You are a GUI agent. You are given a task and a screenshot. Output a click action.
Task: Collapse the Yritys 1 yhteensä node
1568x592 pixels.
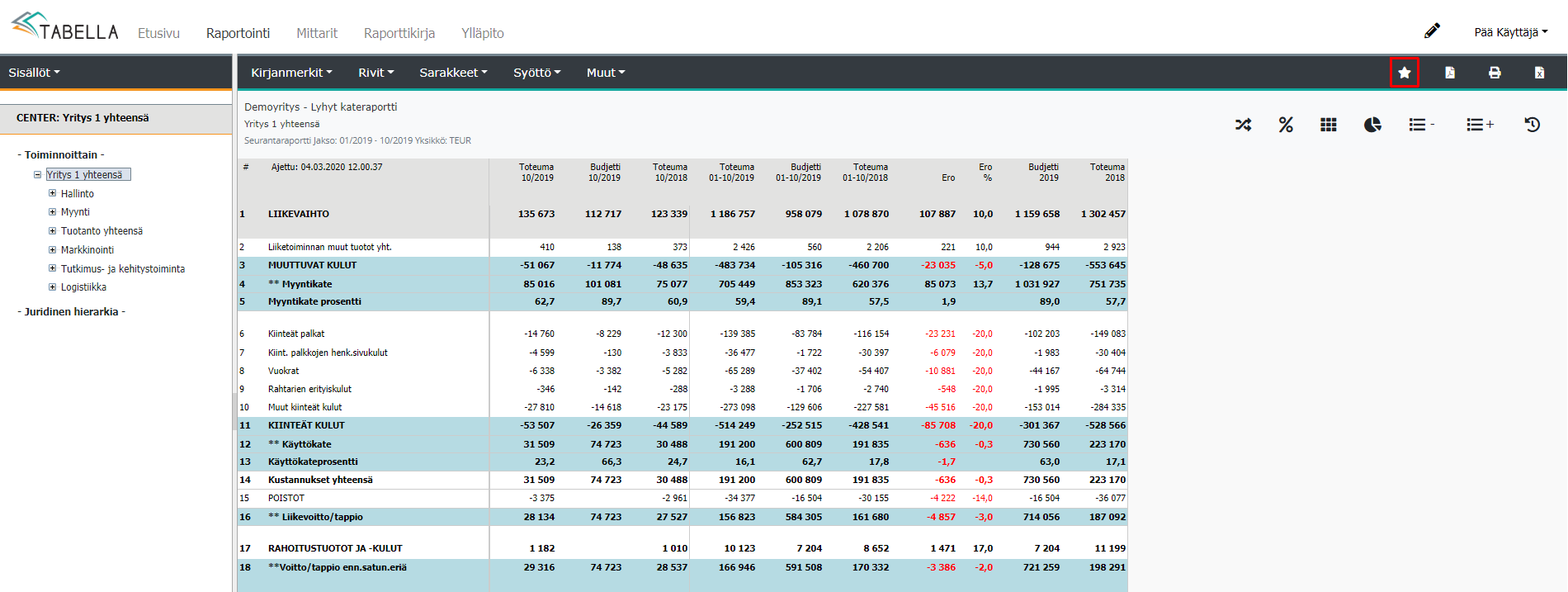click(38, 175)
